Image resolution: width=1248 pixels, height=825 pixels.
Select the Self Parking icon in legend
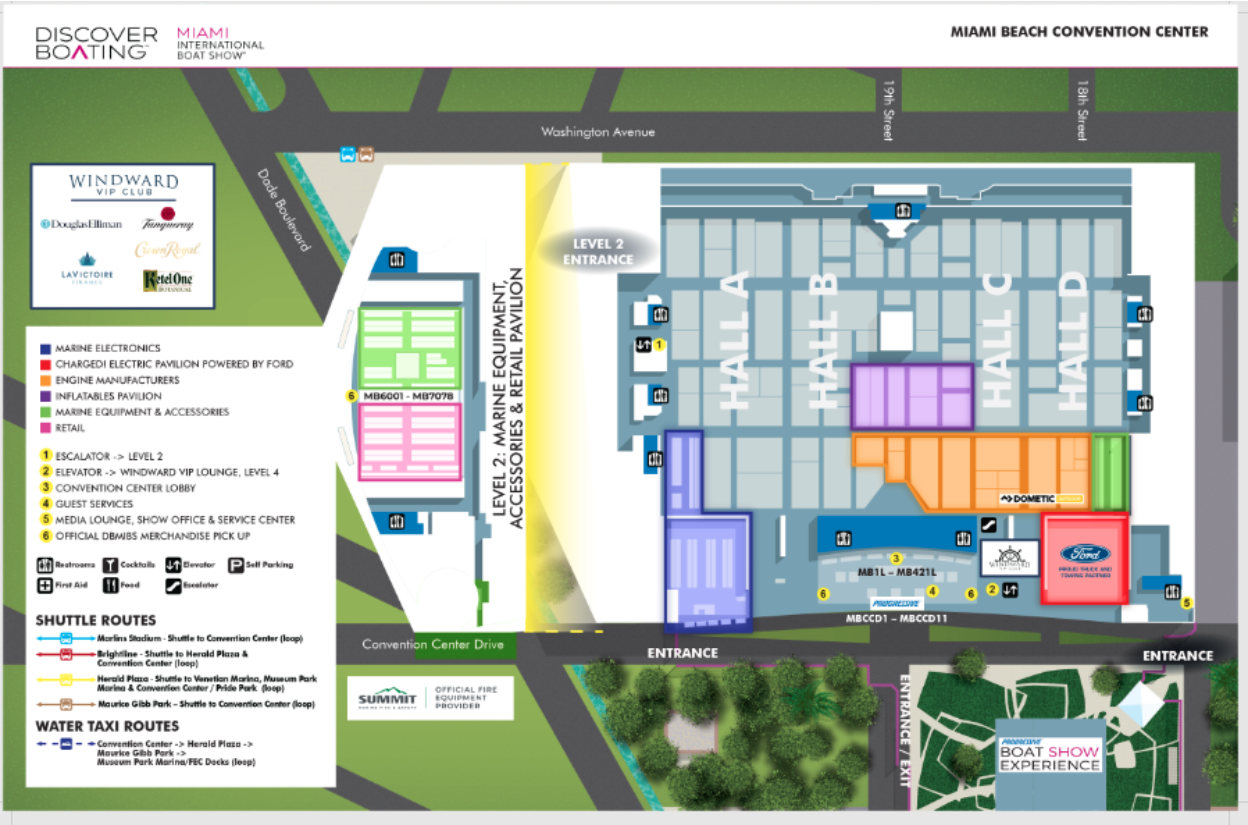tap(237, 565)
